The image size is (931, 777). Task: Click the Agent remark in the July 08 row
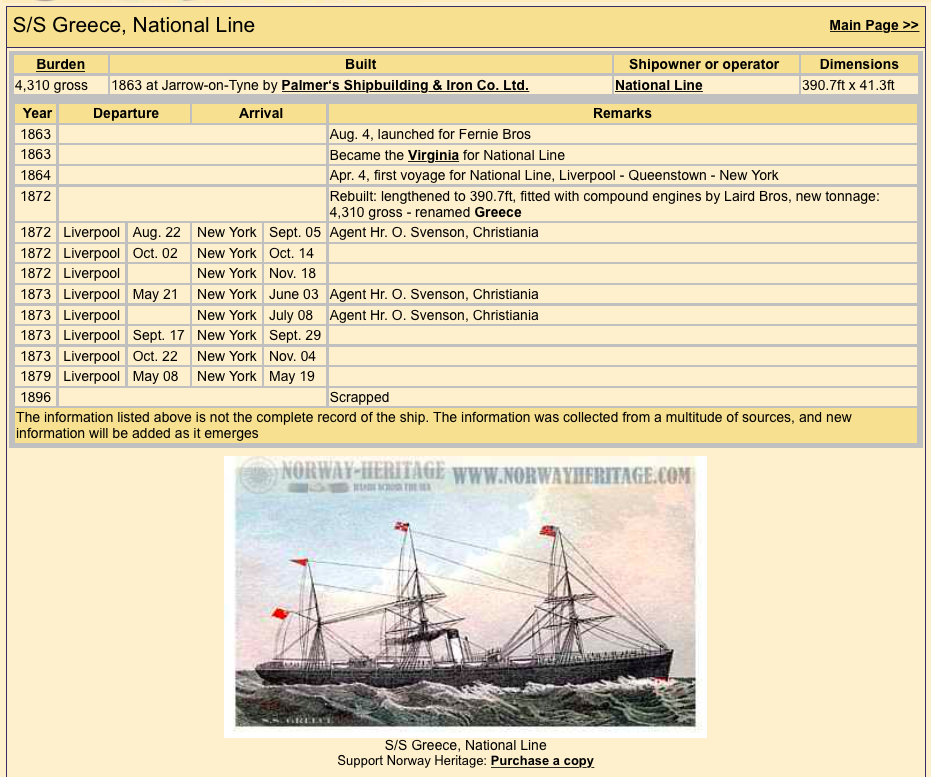pos(434,315)
